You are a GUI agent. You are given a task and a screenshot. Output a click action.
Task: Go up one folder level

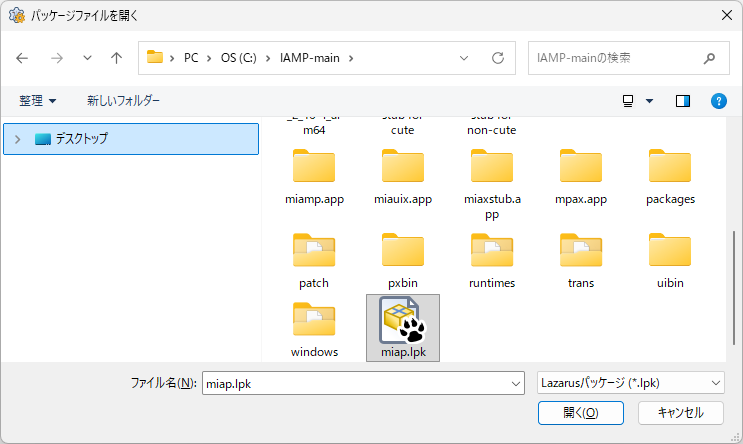116,58
